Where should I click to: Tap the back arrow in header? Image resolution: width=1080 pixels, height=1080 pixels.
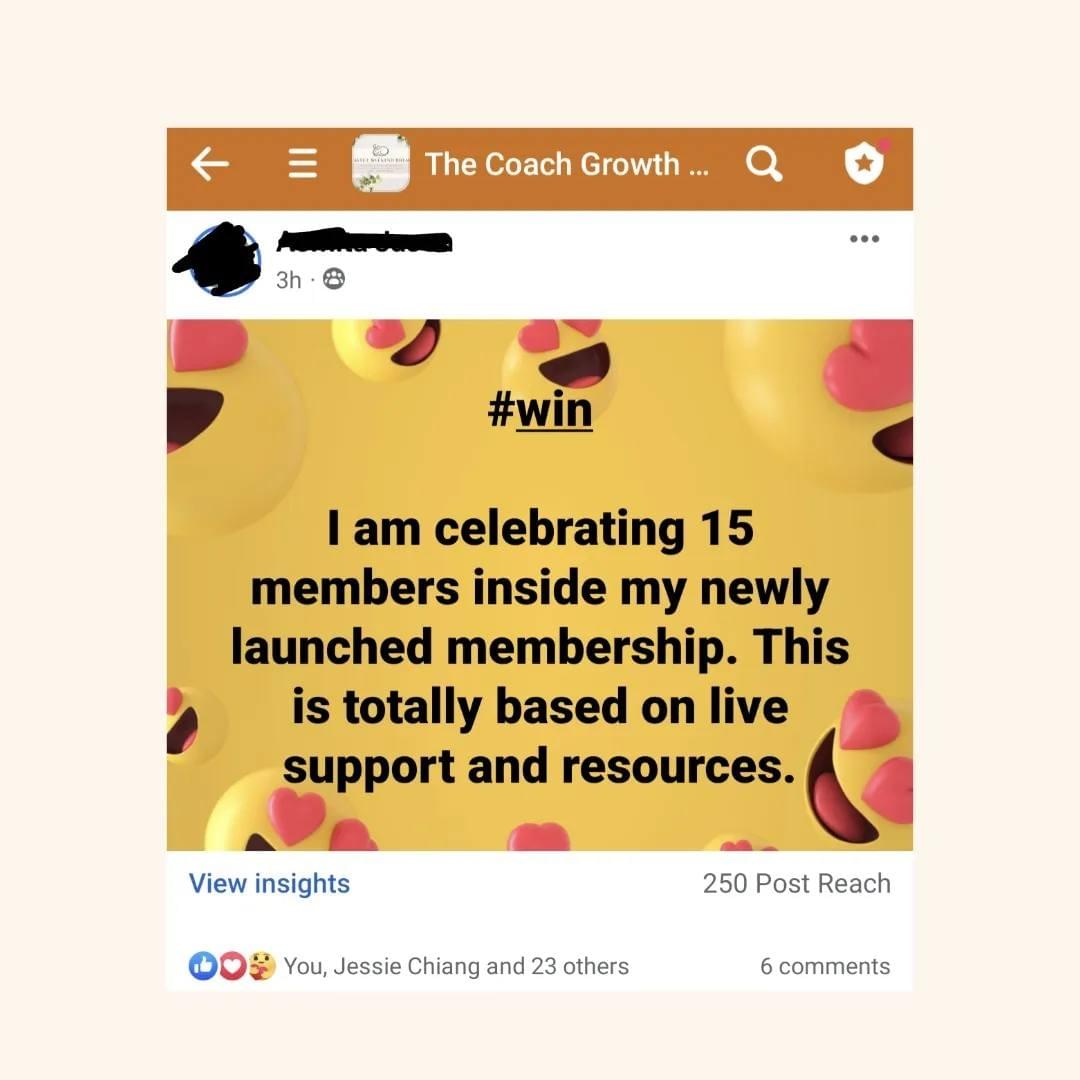click(x=209, y=165)
